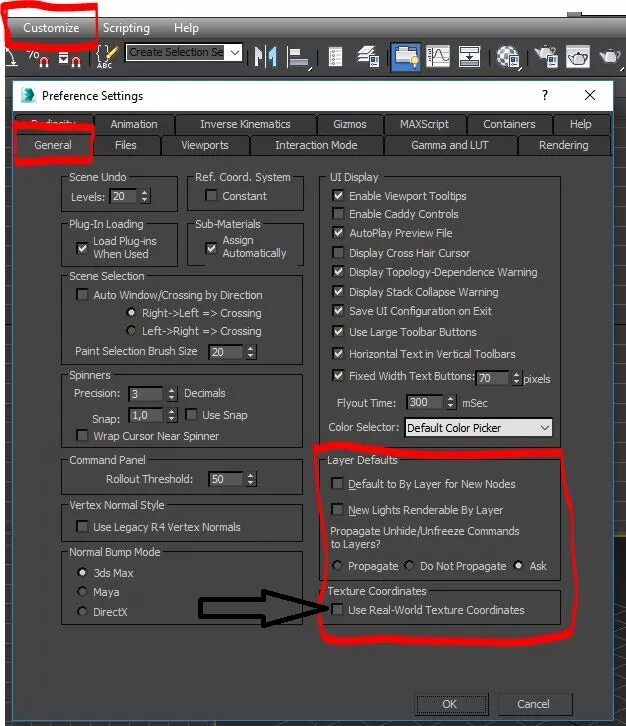Switch to the Viewports tab
Screen dimensions: 626x726
[x=205, y=145]
